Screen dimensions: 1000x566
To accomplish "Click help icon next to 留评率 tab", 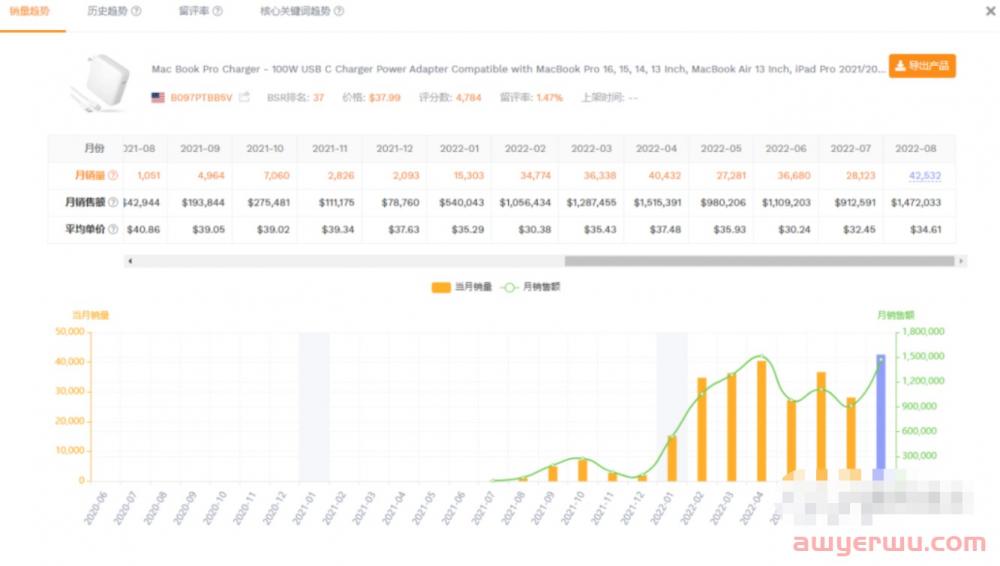I will coord(218,12).
